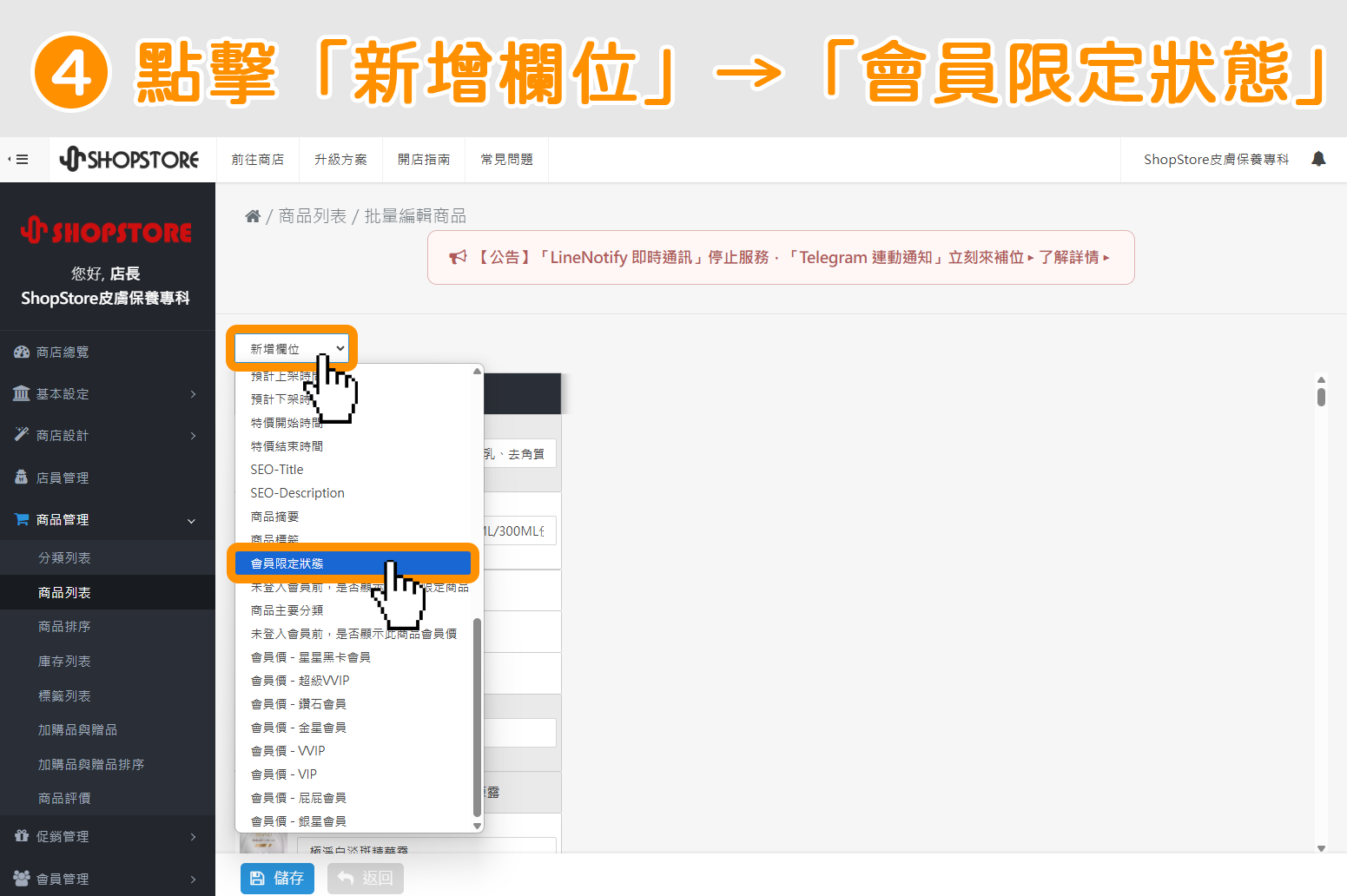Click the megaphone announcement icon
The width and height of the screenshot is (1347, 896).
click(x=458, y=258)
